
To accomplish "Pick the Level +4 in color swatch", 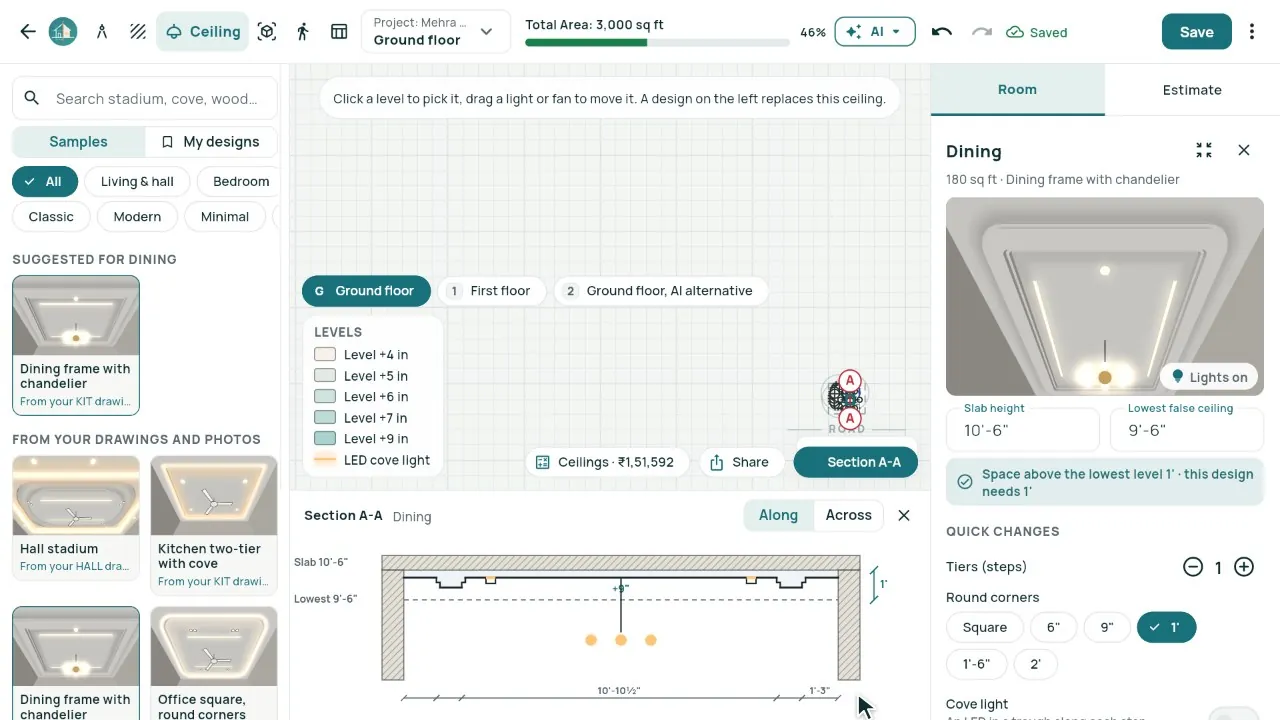I will point(325,355).
